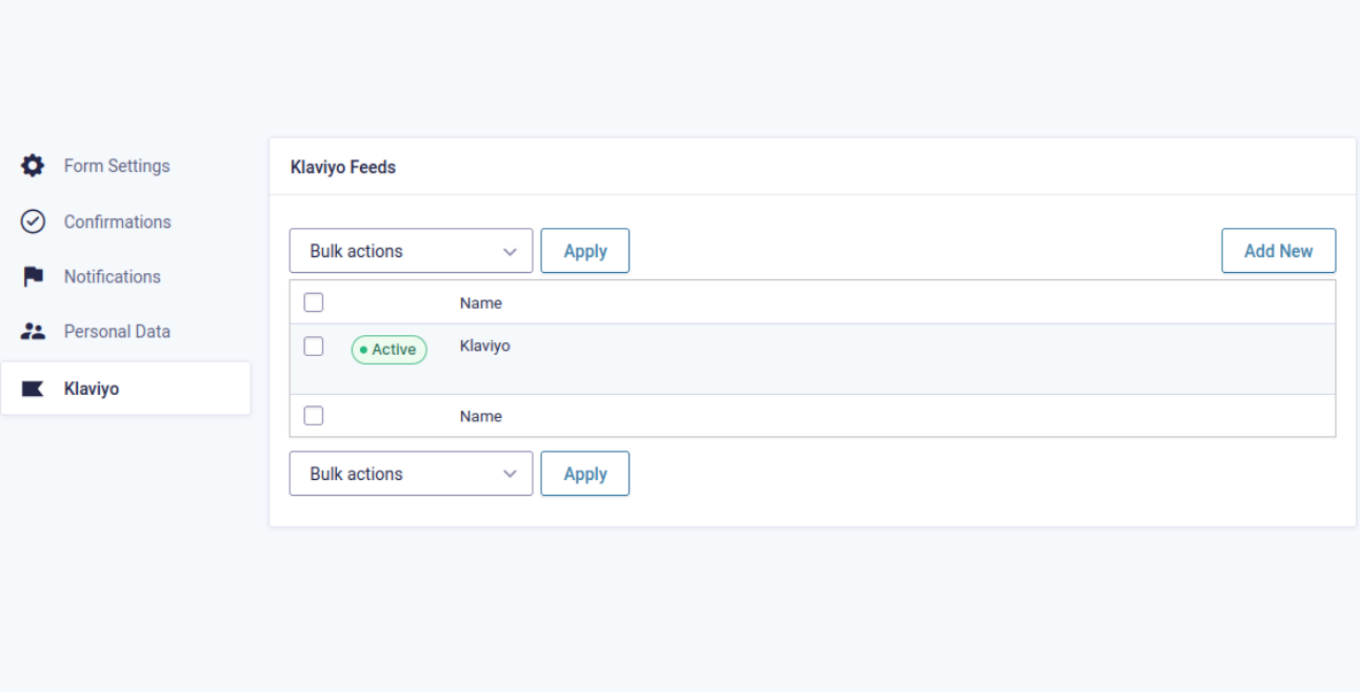Click the Personal Data people icon
Viewport: 1360px width, 692px height.
click(x=33, y=332)
